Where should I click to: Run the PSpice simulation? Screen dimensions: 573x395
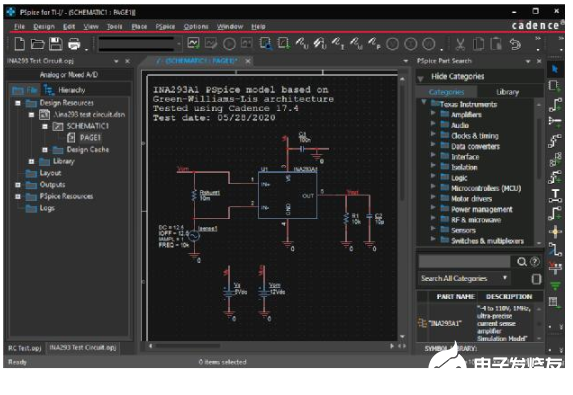coord(229,44)
